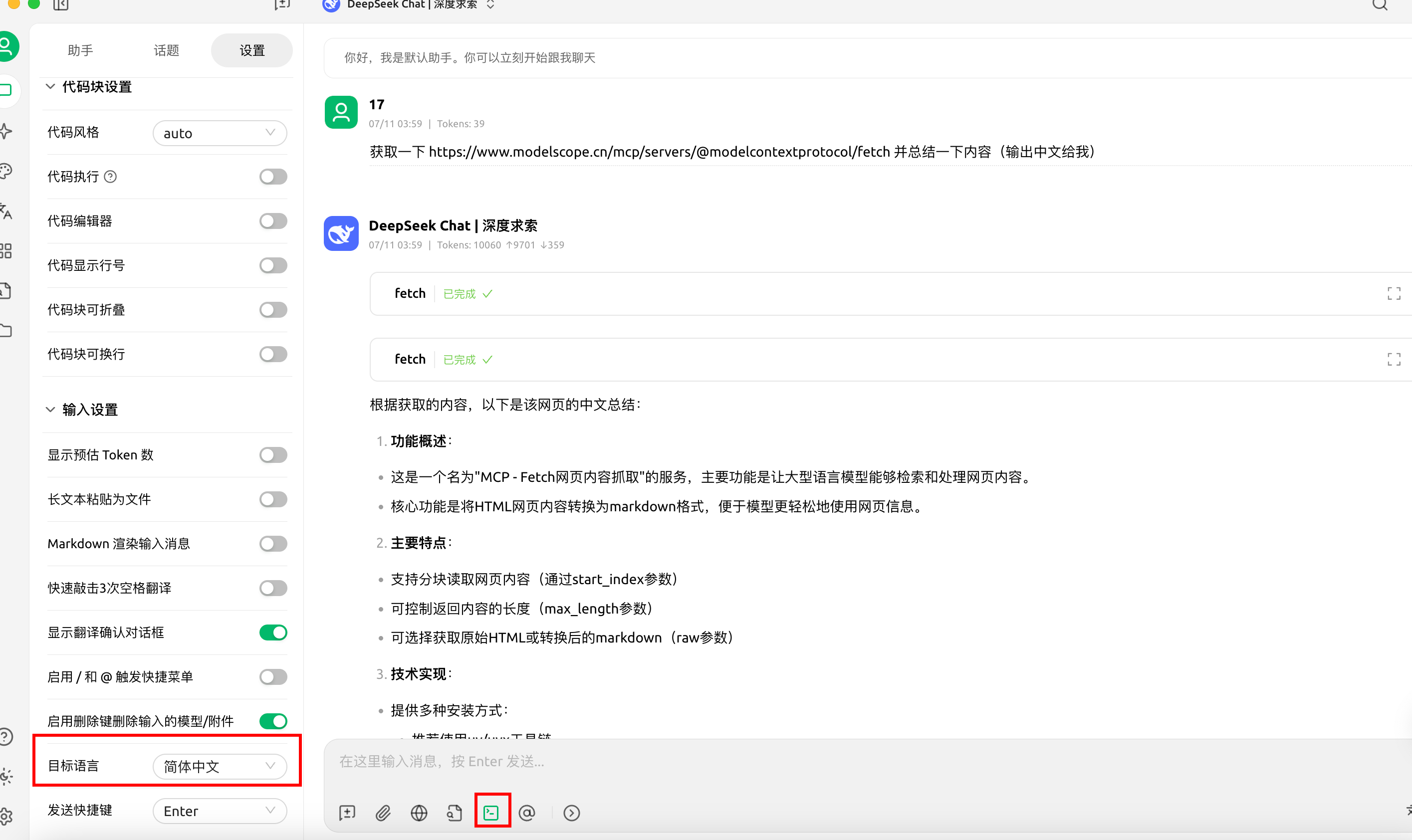Click the theme toggle icon in sidebar
1412x840 pixels.
(5, 776)
